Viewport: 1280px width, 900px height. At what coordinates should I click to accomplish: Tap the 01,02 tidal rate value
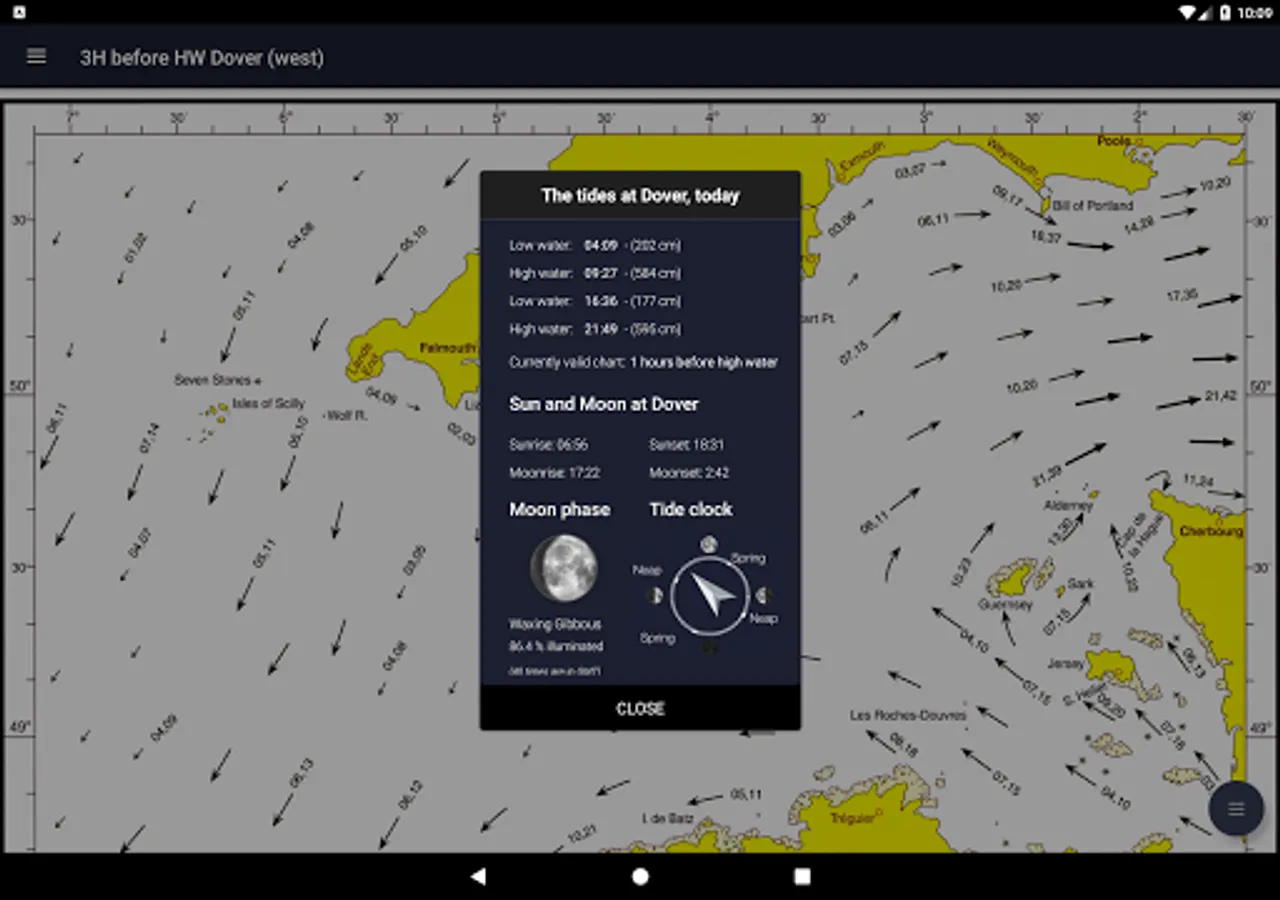point(135,248)
